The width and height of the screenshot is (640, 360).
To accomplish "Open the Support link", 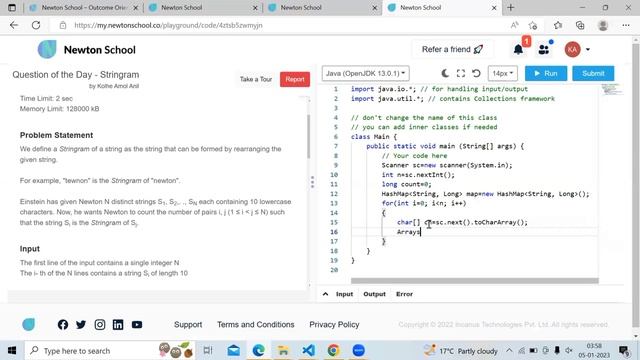I will [x=188, y=324].
